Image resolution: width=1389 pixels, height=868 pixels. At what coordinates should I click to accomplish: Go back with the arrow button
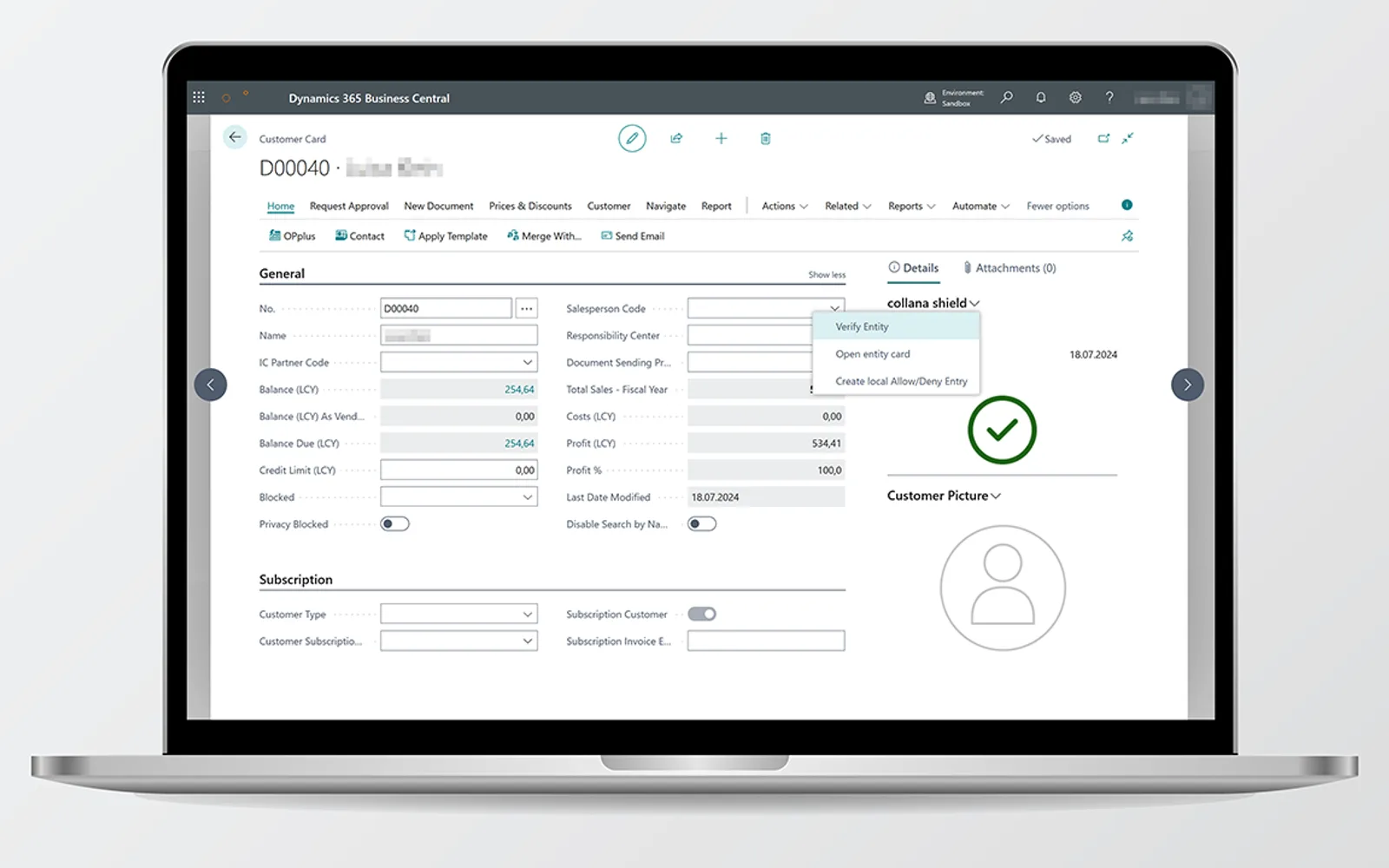point(235,137)
